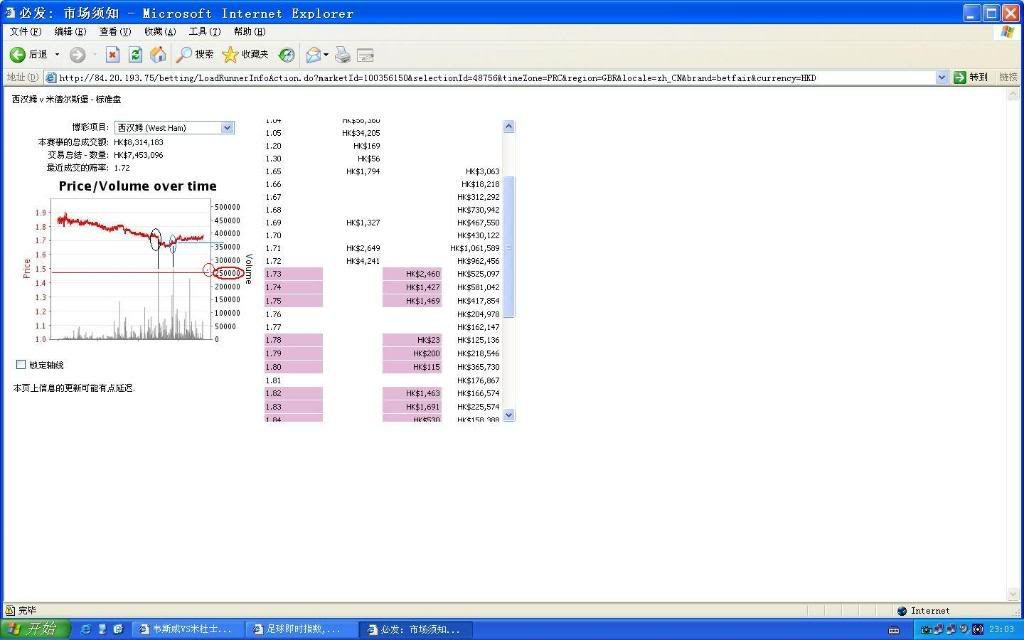The width and height of the screenshot is (1024, 640).
Task: Click the 转到 Go button
Action: (970, 77)
